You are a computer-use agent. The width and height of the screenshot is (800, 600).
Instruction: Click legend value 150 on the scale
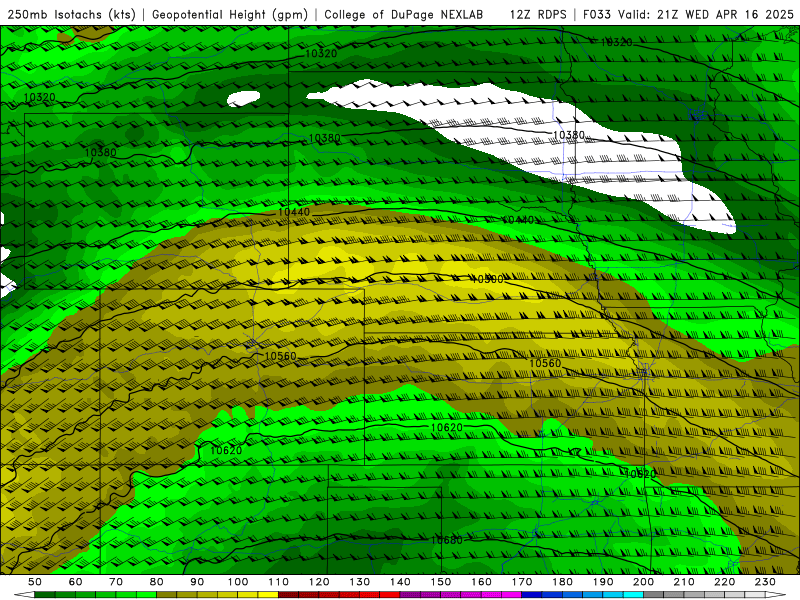pyautogui.click(x=441, y=582)
